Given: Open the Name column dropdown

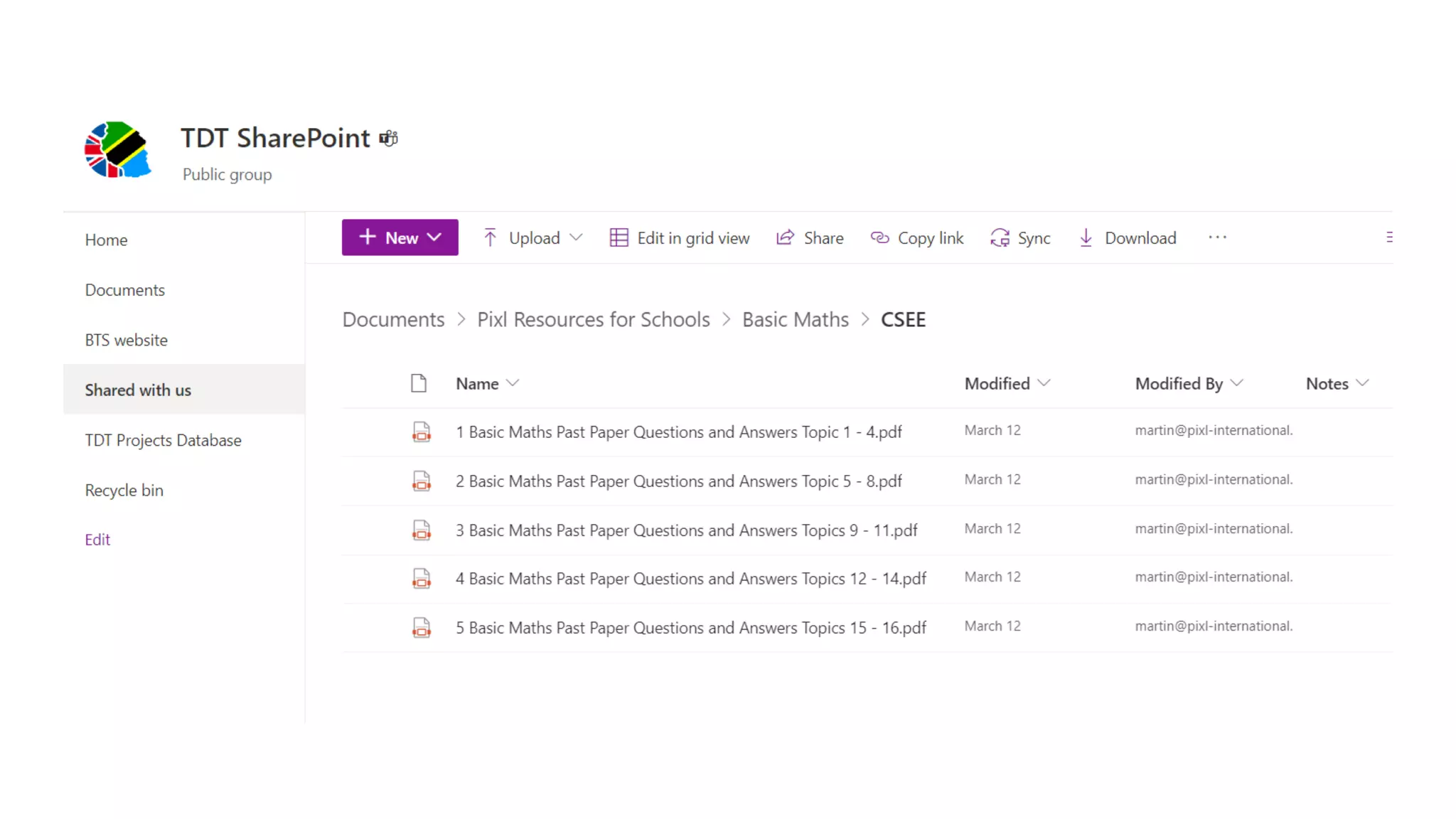Looking at the screenshot, I should [513, 384].
